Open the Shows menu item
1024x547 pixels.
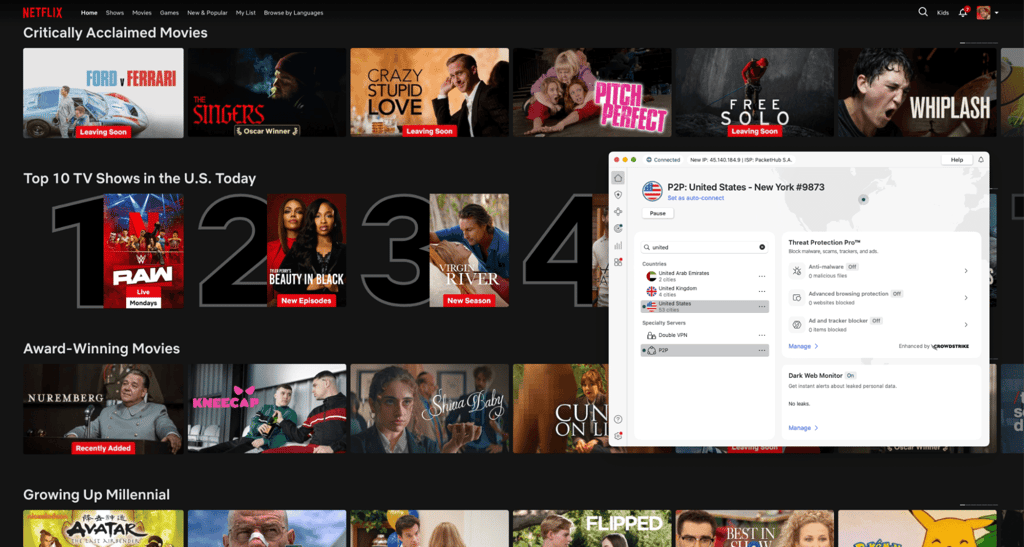[x=115, y=12]
